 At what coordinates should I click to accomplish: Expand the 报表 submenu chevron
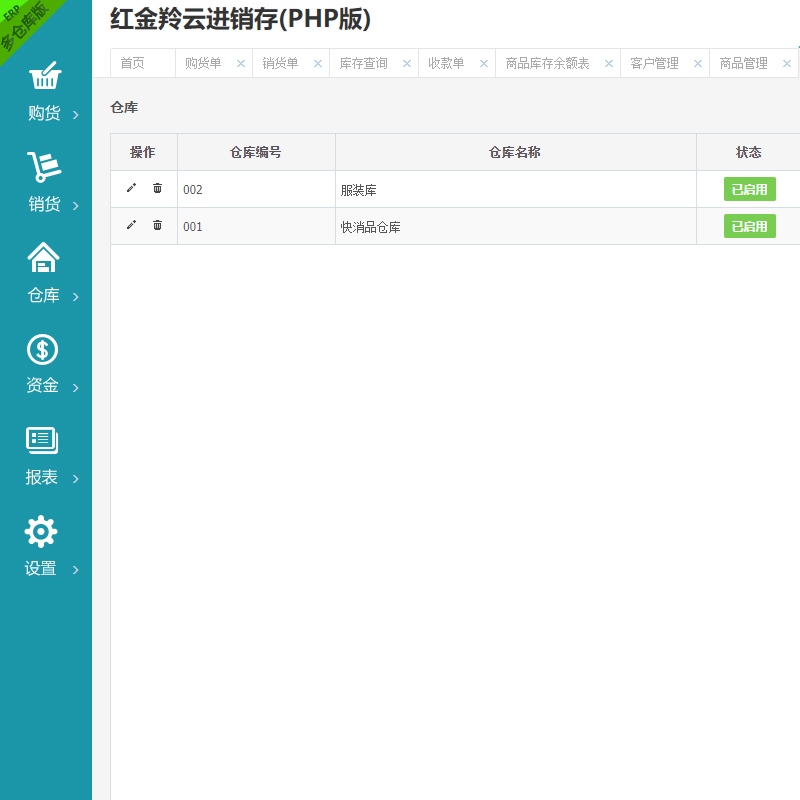76,479
